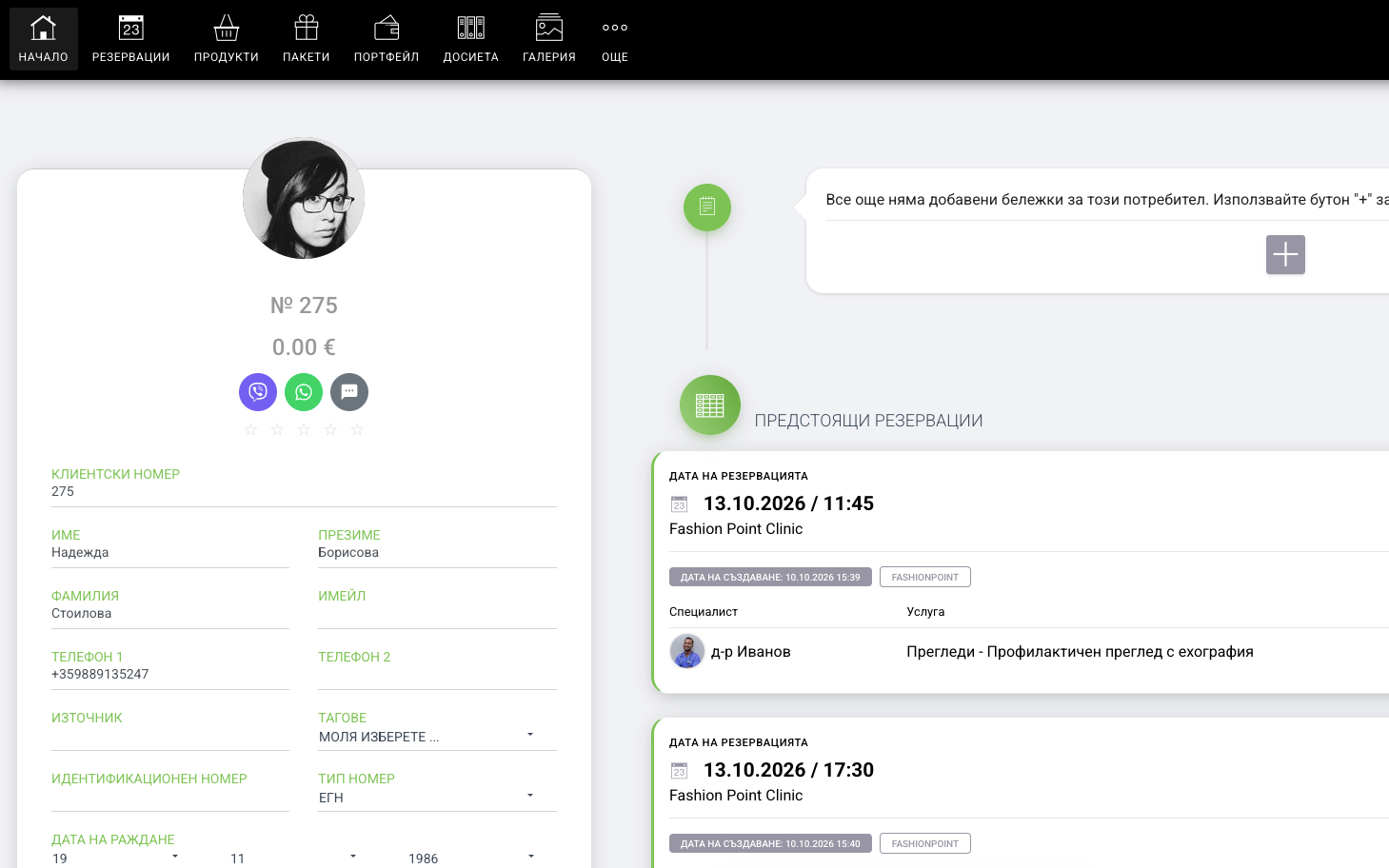
Task: Rate client with the fifth star
Action: pyautogui.click(x=357, y=430)
